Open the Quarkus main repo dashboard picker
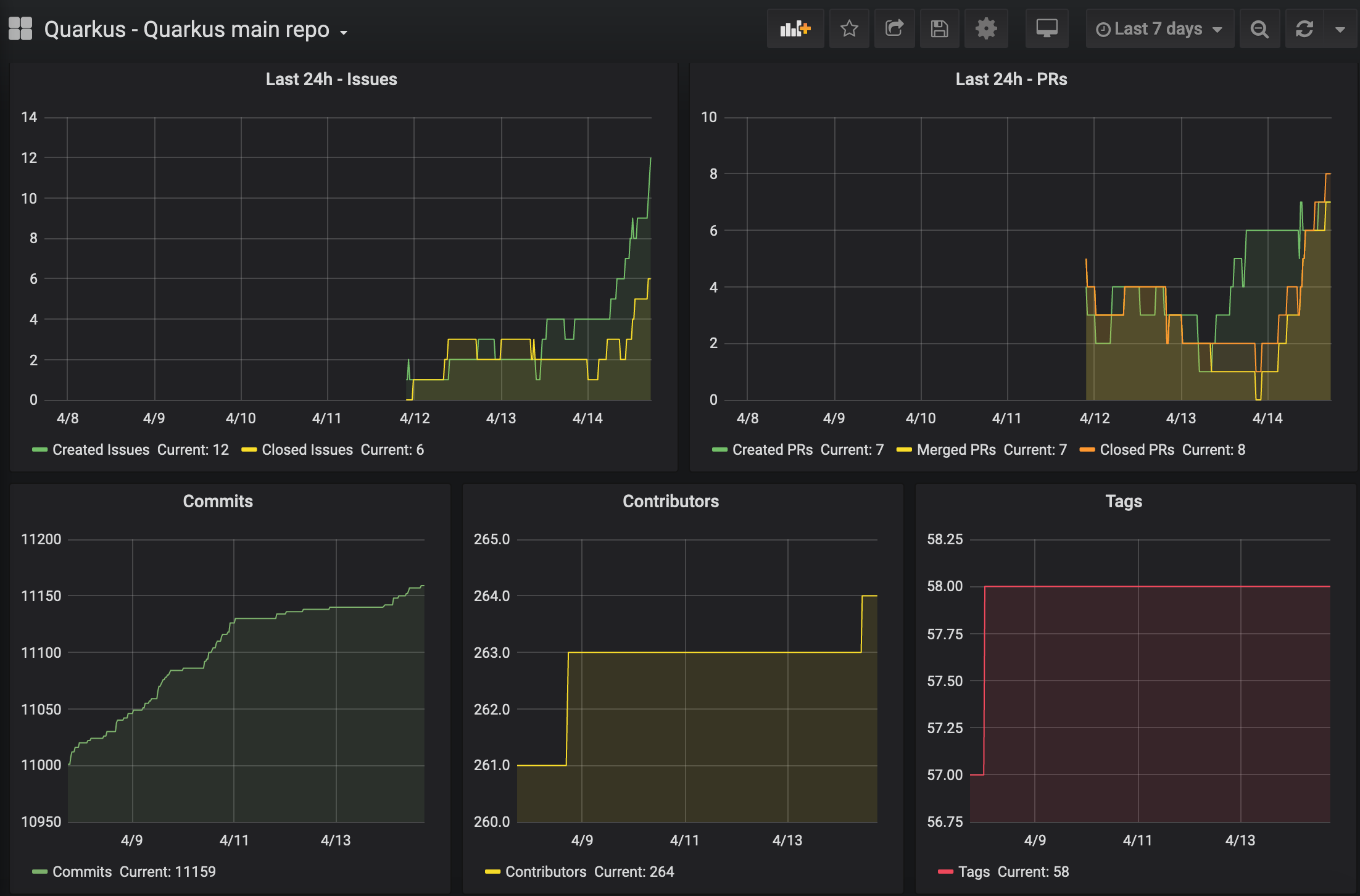The width and height of the screenshot is (1360, 896). coord(196,30)
